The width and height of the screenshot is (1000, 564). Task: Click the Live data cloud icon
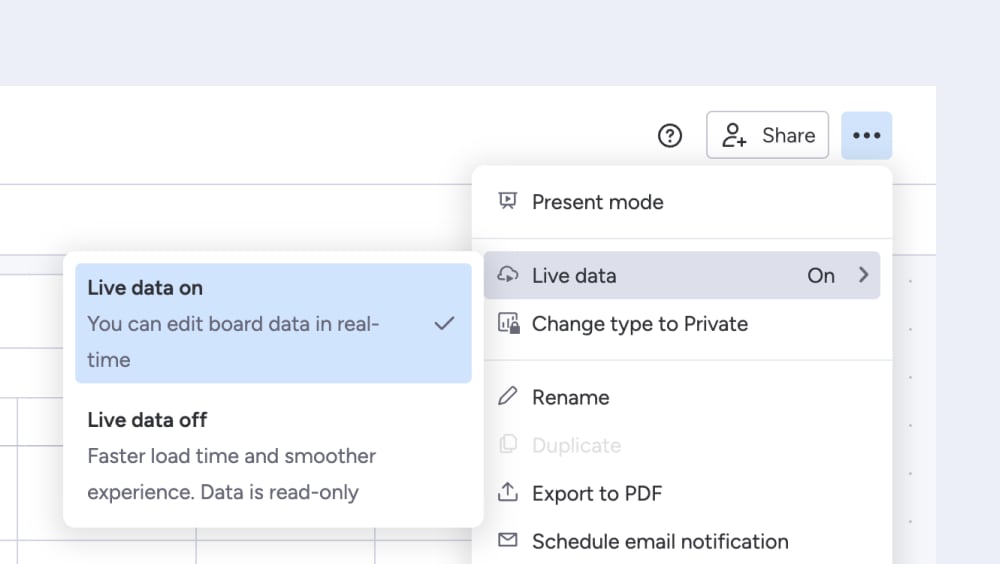click(x=508, y=274)
